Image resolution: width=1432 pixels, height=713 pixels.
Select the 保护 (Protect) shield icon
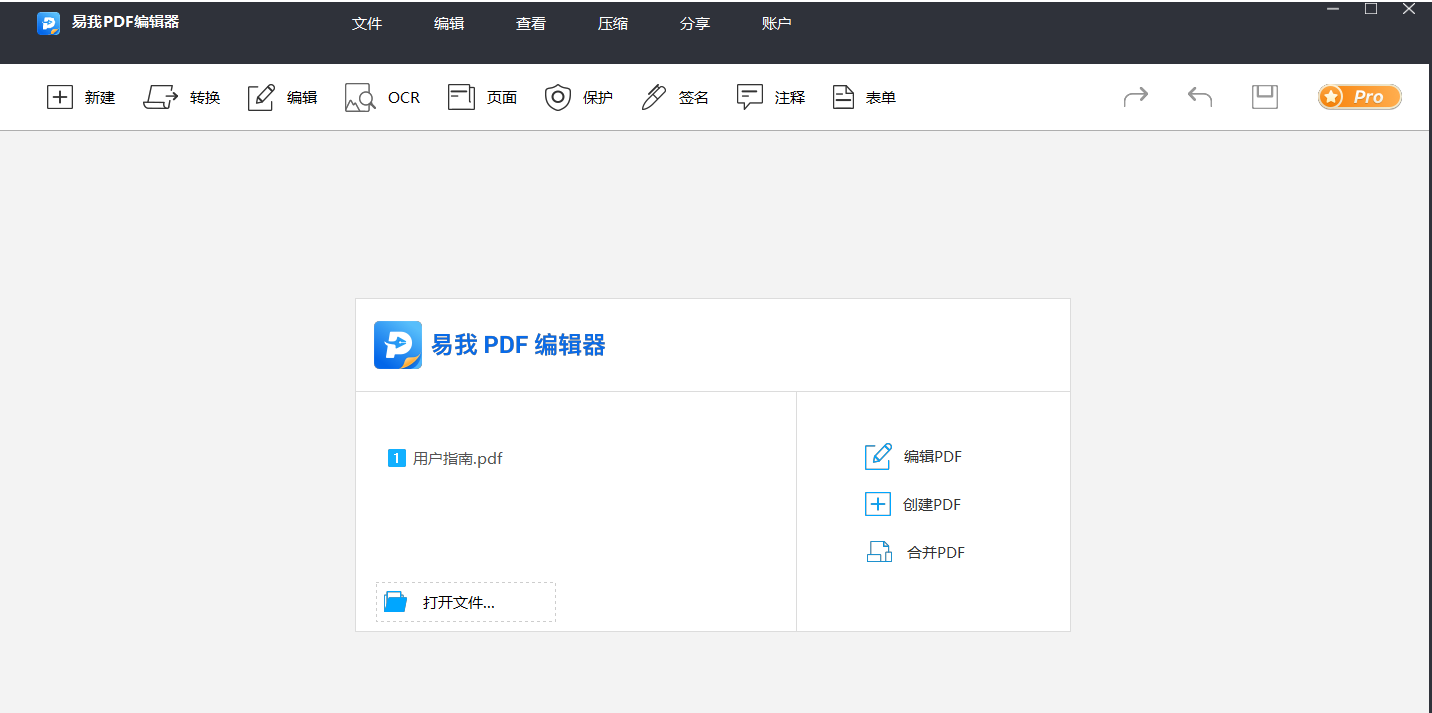557,97
